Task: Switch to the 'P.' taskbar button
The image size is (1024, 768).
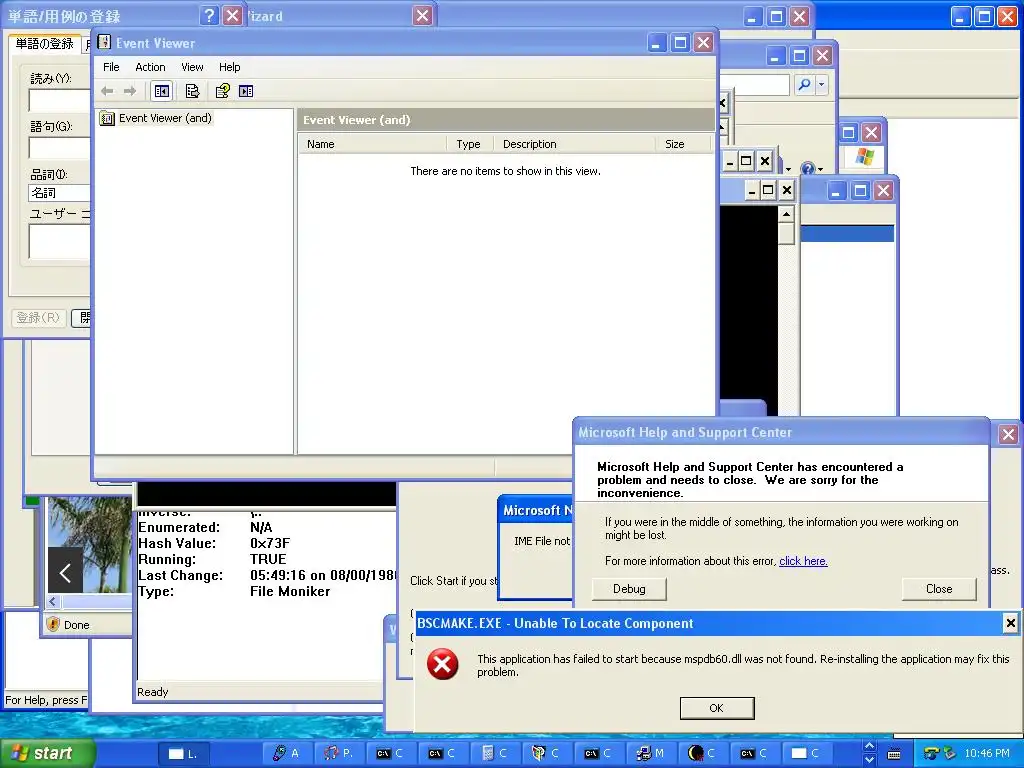Action: pyautogui.click(x=340, y=753)
